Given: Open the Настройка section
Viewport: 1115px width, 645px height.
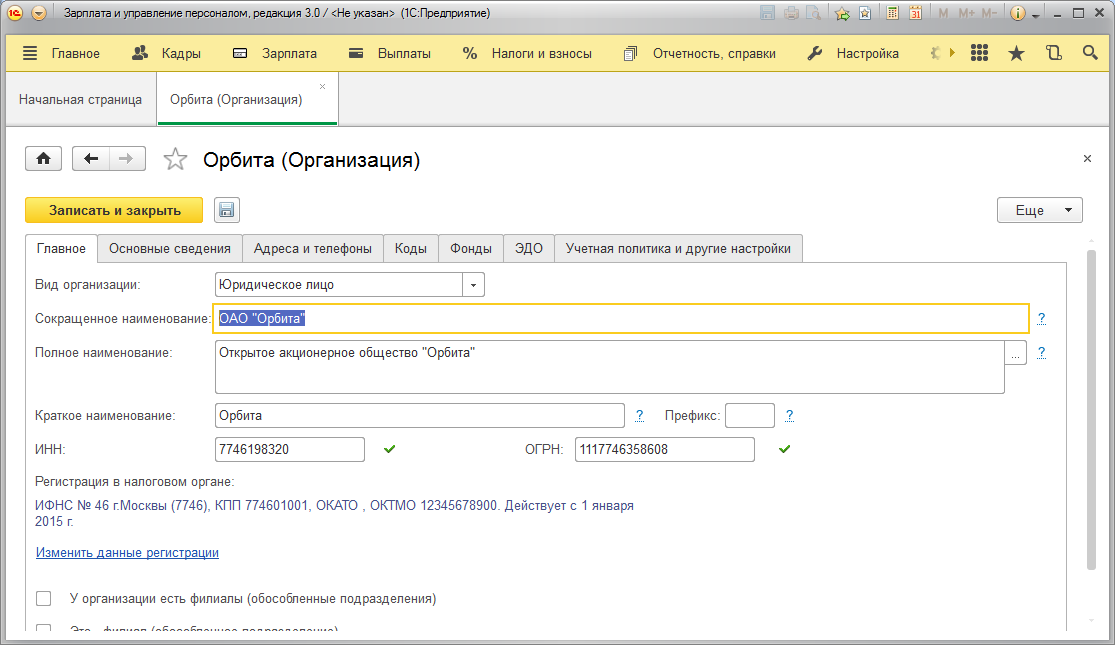Looking at the screenshot, I should (853, 53).
